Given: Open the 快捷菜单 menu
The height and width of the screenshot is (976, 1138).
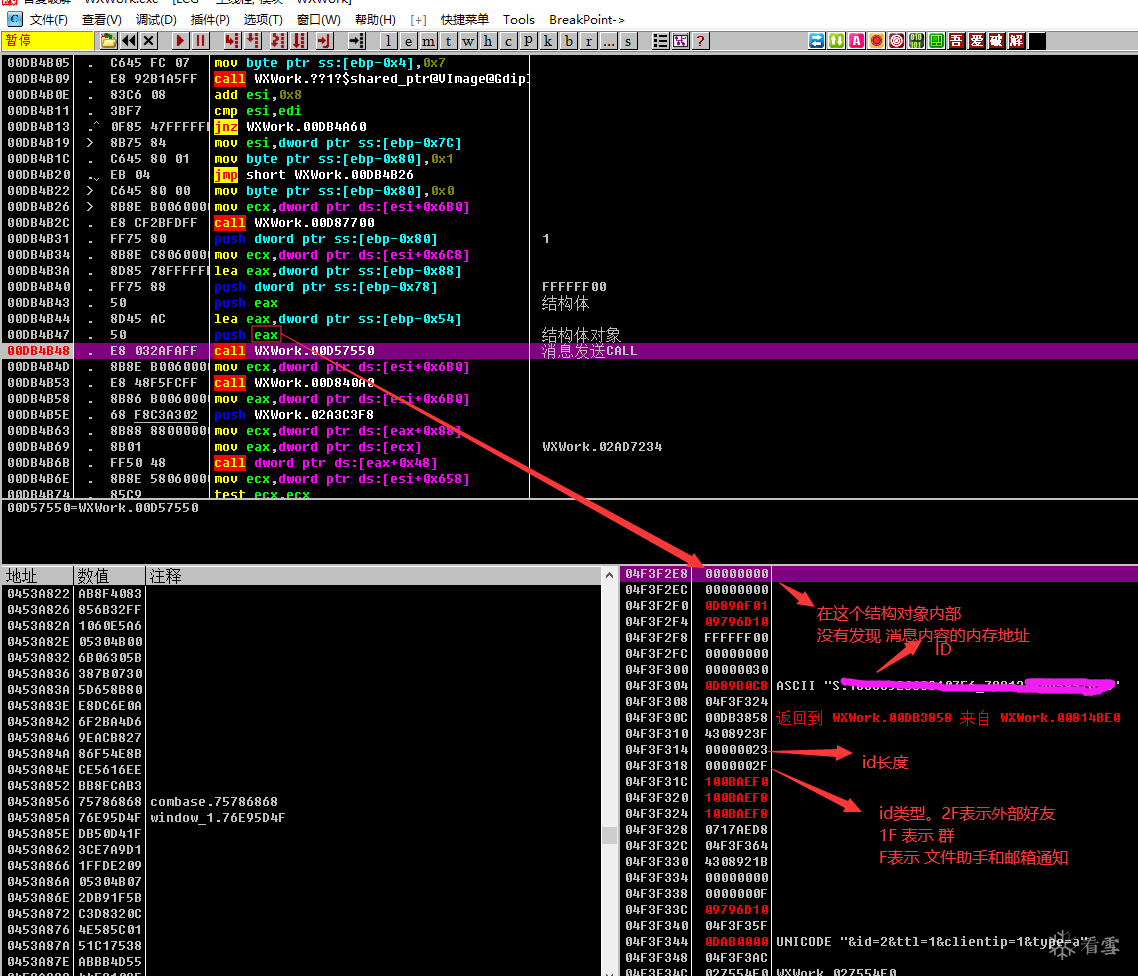Looking at the screenshot, I should (464, 20).
